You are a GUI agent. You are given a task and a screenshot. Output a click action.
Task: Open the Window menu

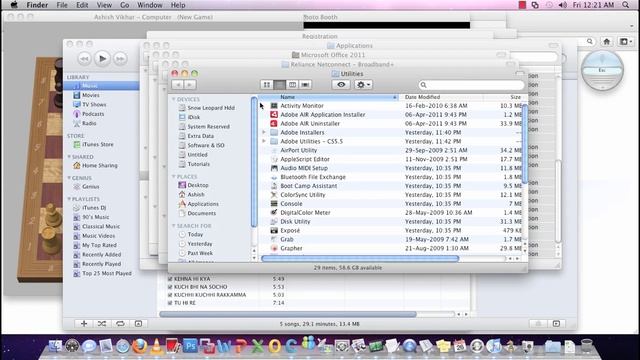point(149,5)
